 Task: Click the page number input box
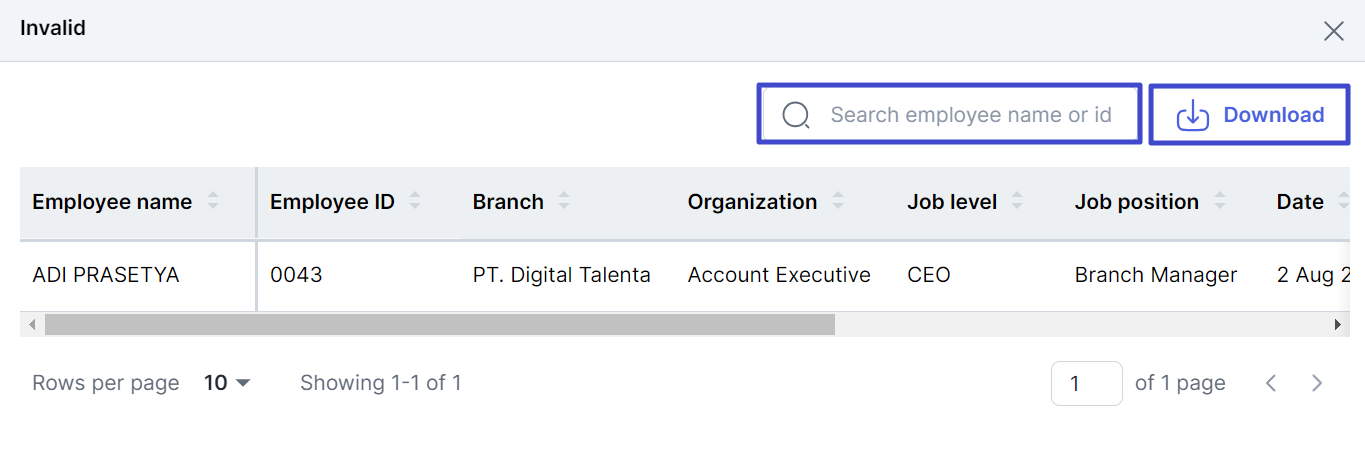[x=1087, y=383]
